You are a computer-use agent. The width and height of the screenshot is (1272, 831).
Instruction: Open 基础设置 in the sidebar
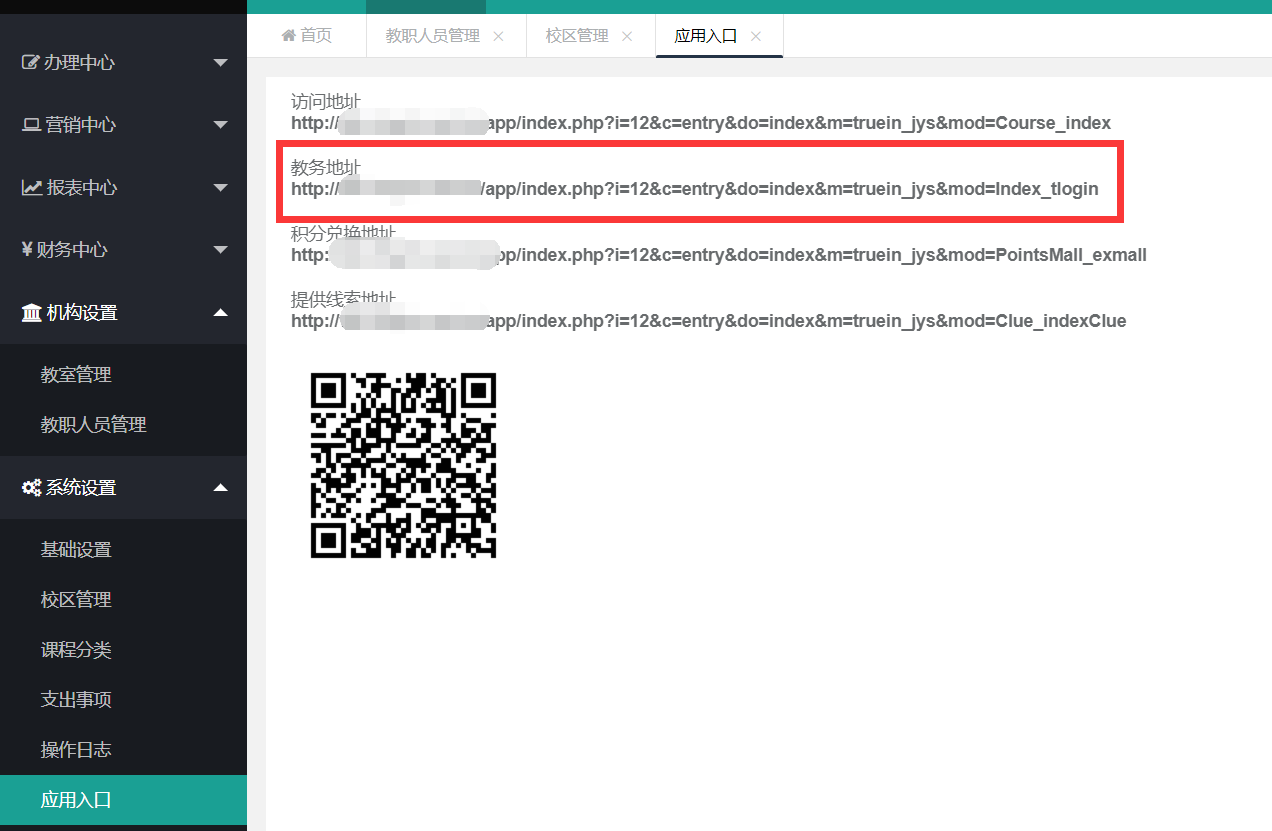[76, 550]
